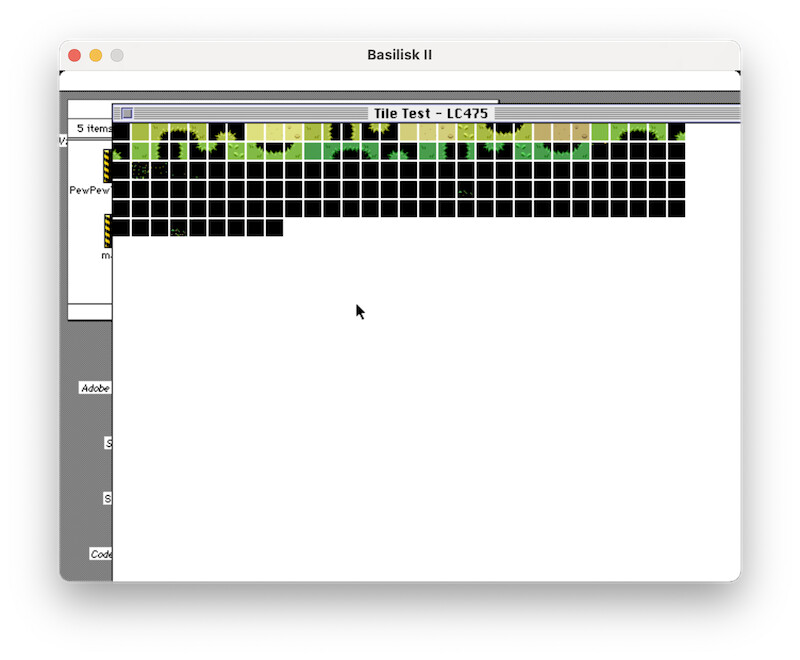Select the last tile in the top row
Viewport: 800px width, 660px height.
coord(676,132)
